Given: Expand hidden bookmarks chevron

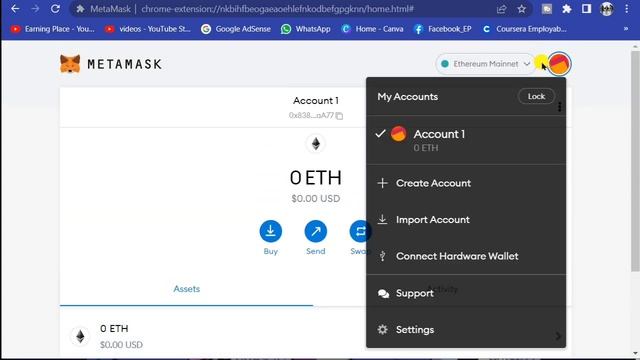Looking at the screenshot, I should click(x=626, y=29).
